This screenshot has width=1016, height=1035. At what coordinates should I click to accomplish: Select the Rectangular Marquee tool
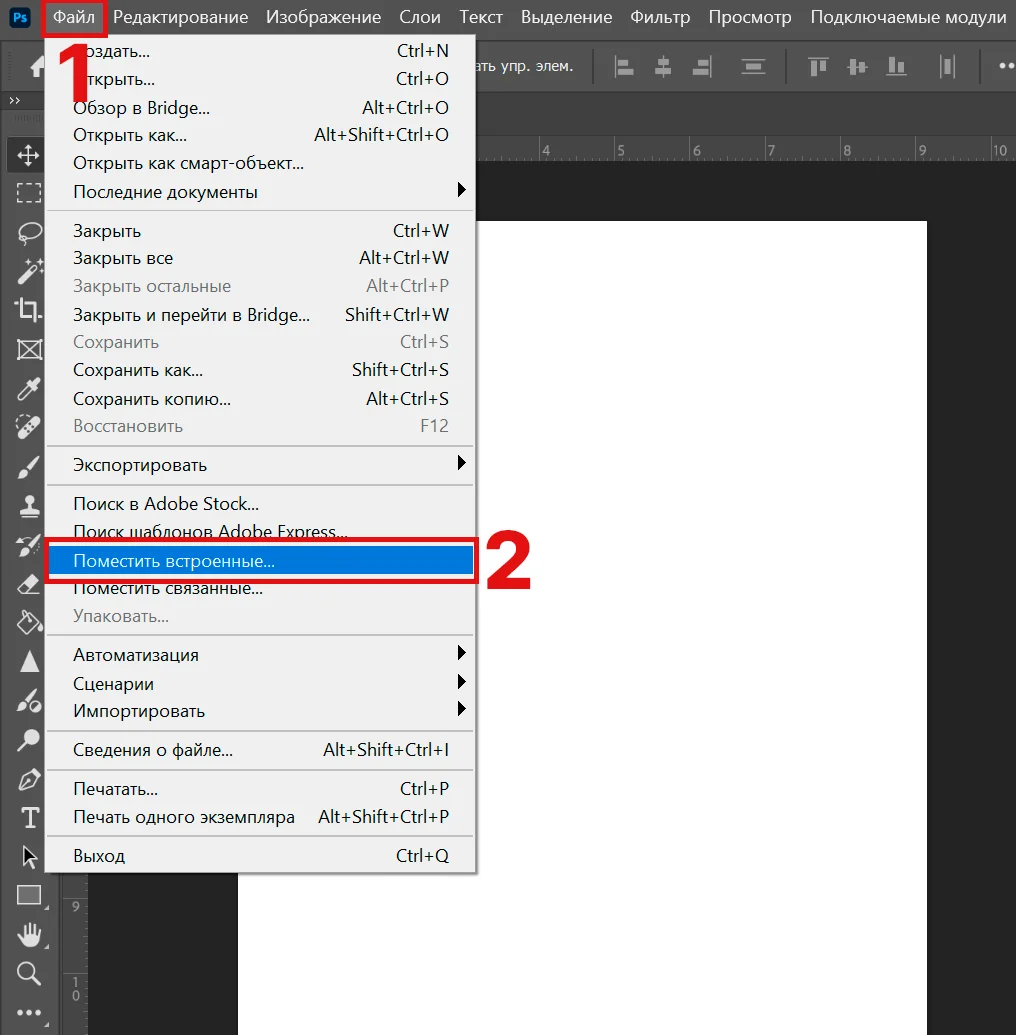[28, 193]
